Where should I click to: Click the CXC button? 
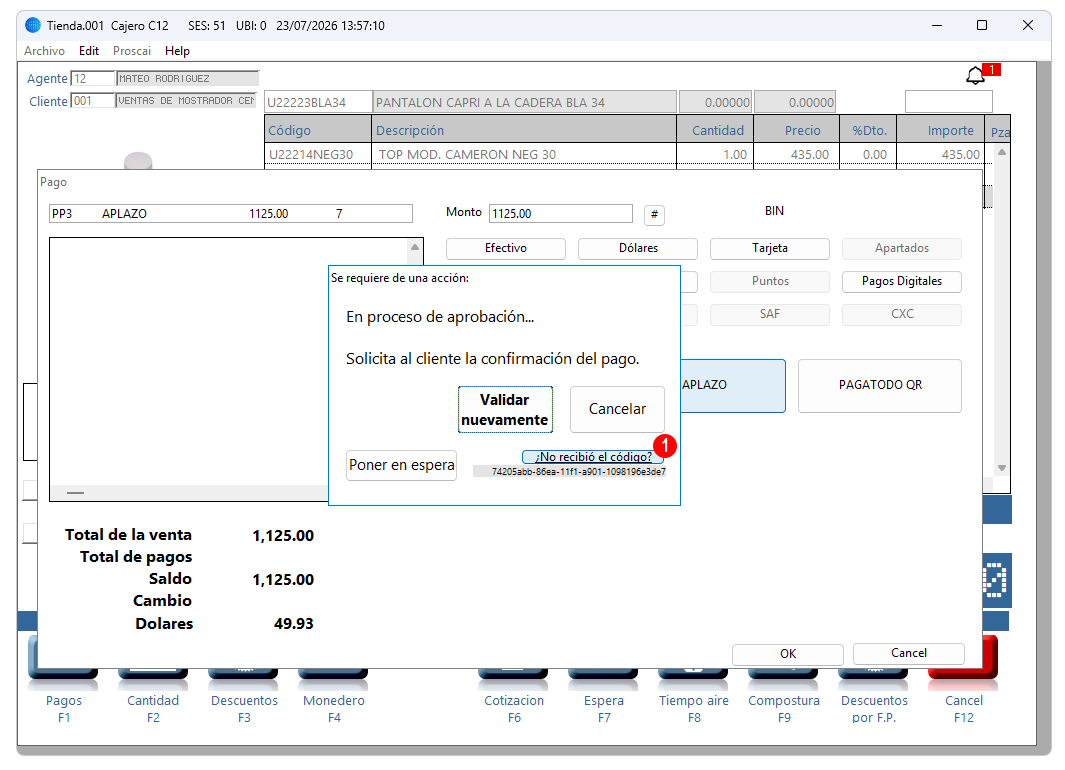[x=901, y=314]
